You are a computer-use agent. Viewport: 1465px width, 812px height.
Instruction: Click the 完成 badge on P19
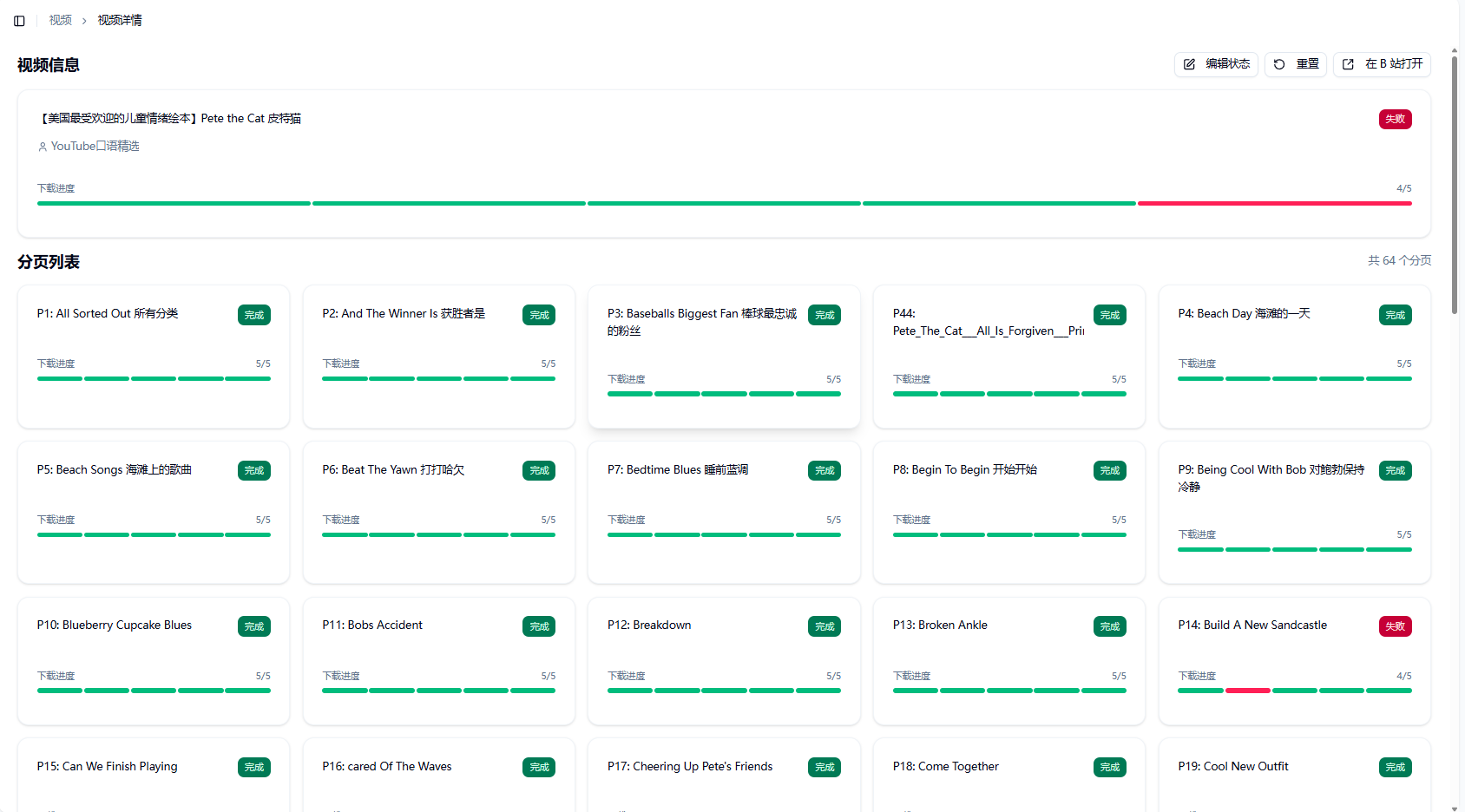(1395, 768)
